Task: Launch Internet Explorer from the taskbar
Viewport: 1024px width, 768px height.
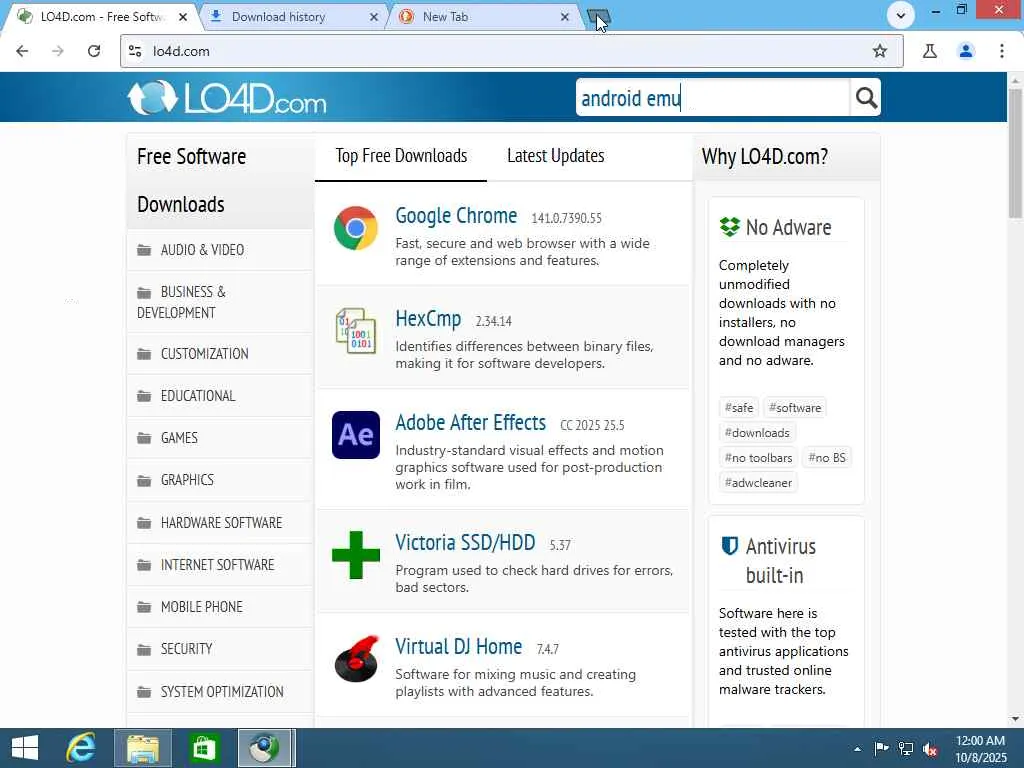Action: coord(81,748)
